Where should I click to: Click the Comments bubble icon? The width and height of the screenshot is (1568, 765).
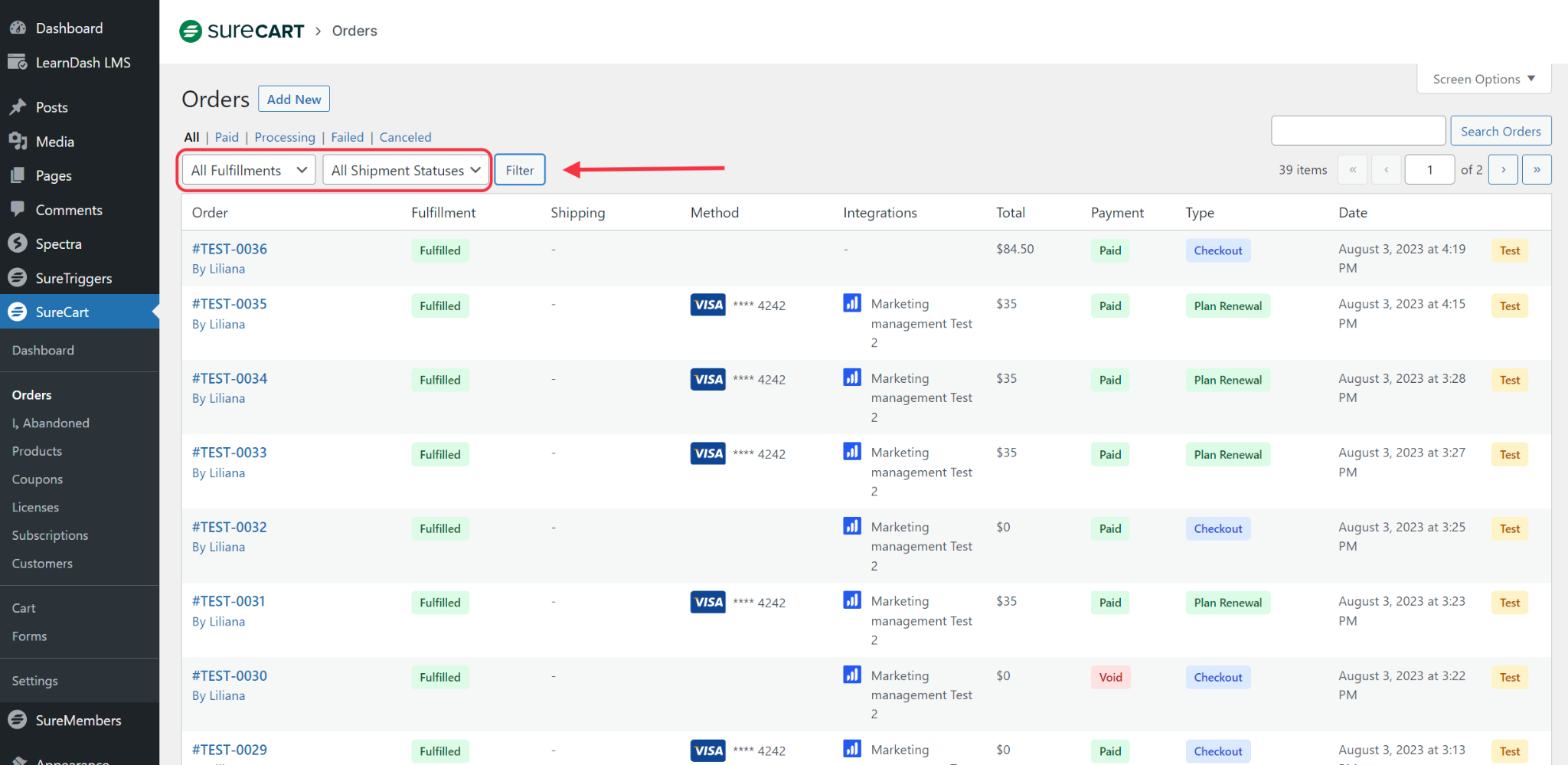[18, 209]
